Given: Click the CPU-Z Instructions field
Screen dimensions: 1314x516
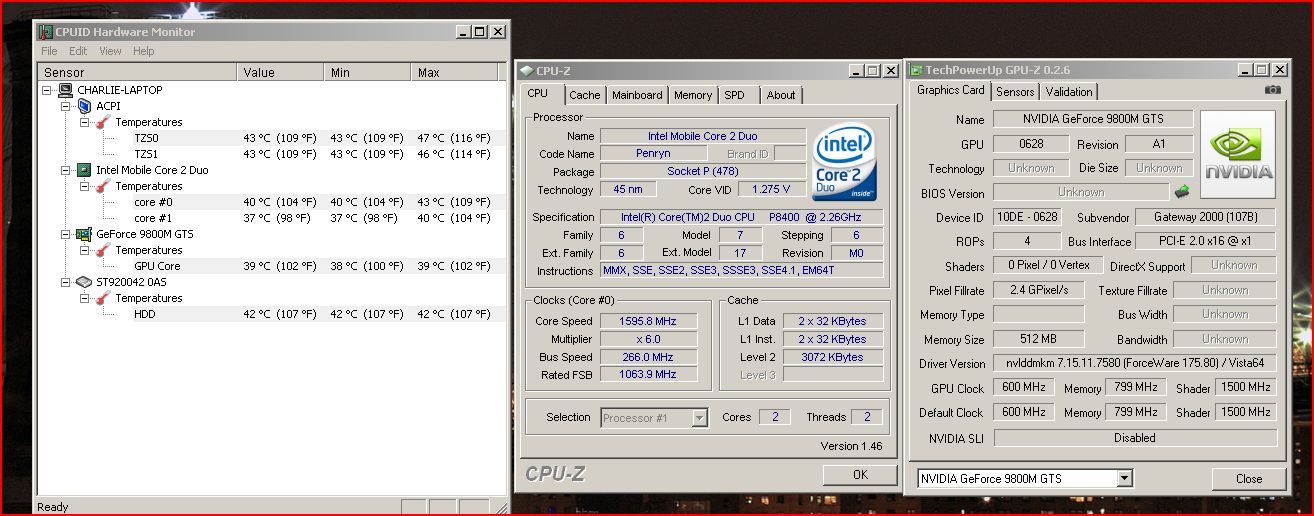Looking at the screenshot, I should click(x=741, y=271).
